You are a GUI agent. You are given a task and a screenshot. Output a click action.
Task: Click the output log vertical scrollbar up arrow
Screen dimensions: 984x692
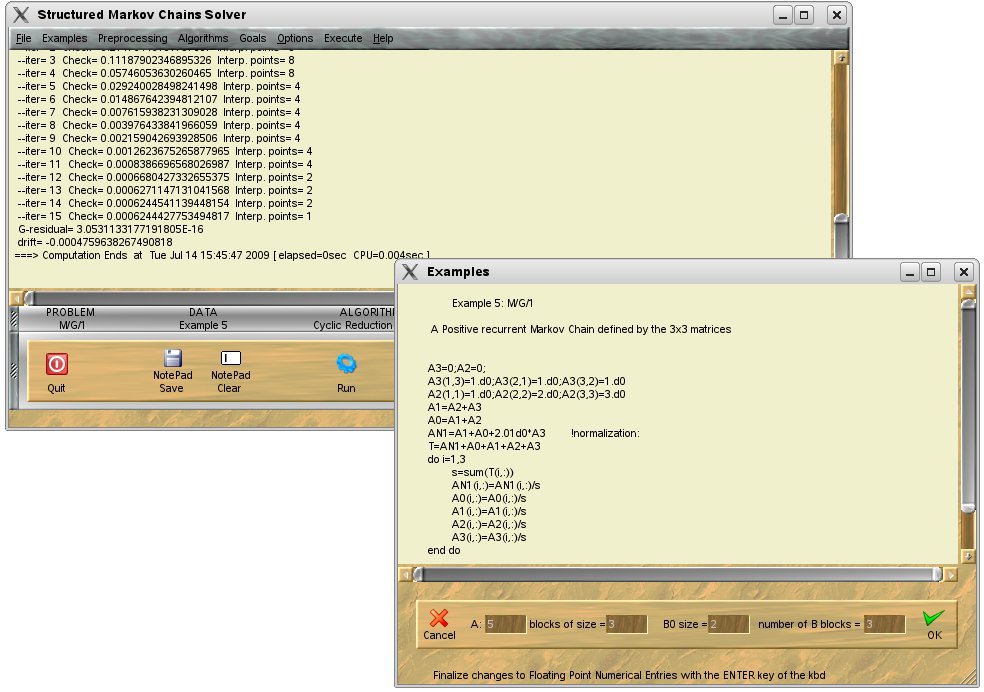[x=842, y=58]
